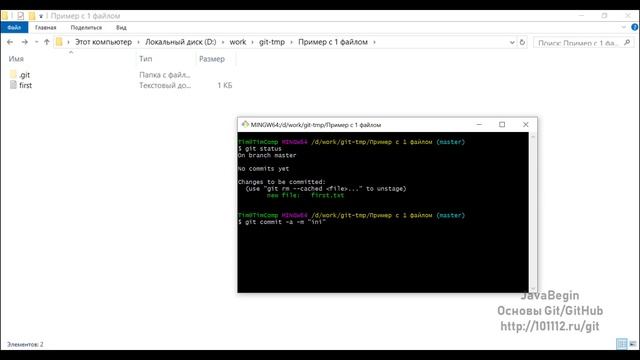Switch to large icons view in status bar
640x360 pixels.
[x=633, y=344]
